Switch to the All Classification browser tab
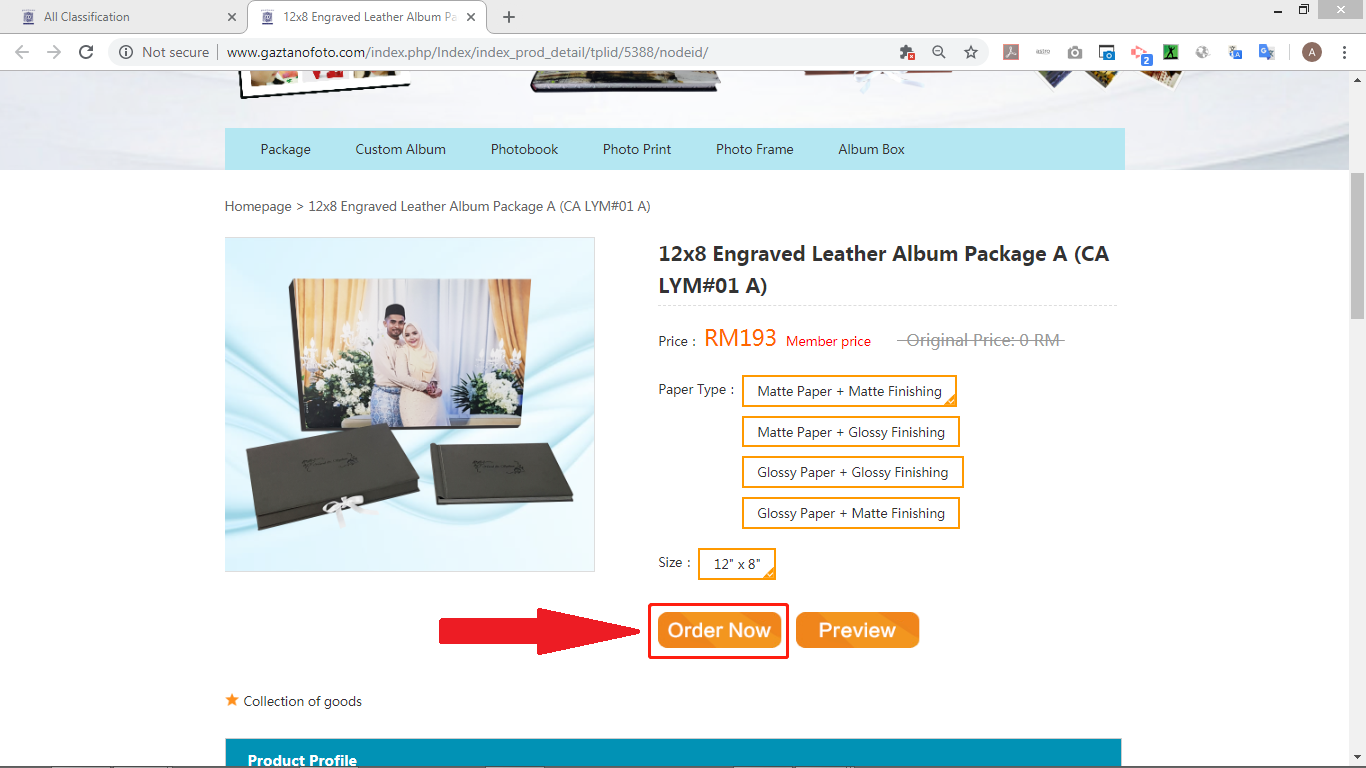This screenshot has width=1366, height=768. coord(124,17)
